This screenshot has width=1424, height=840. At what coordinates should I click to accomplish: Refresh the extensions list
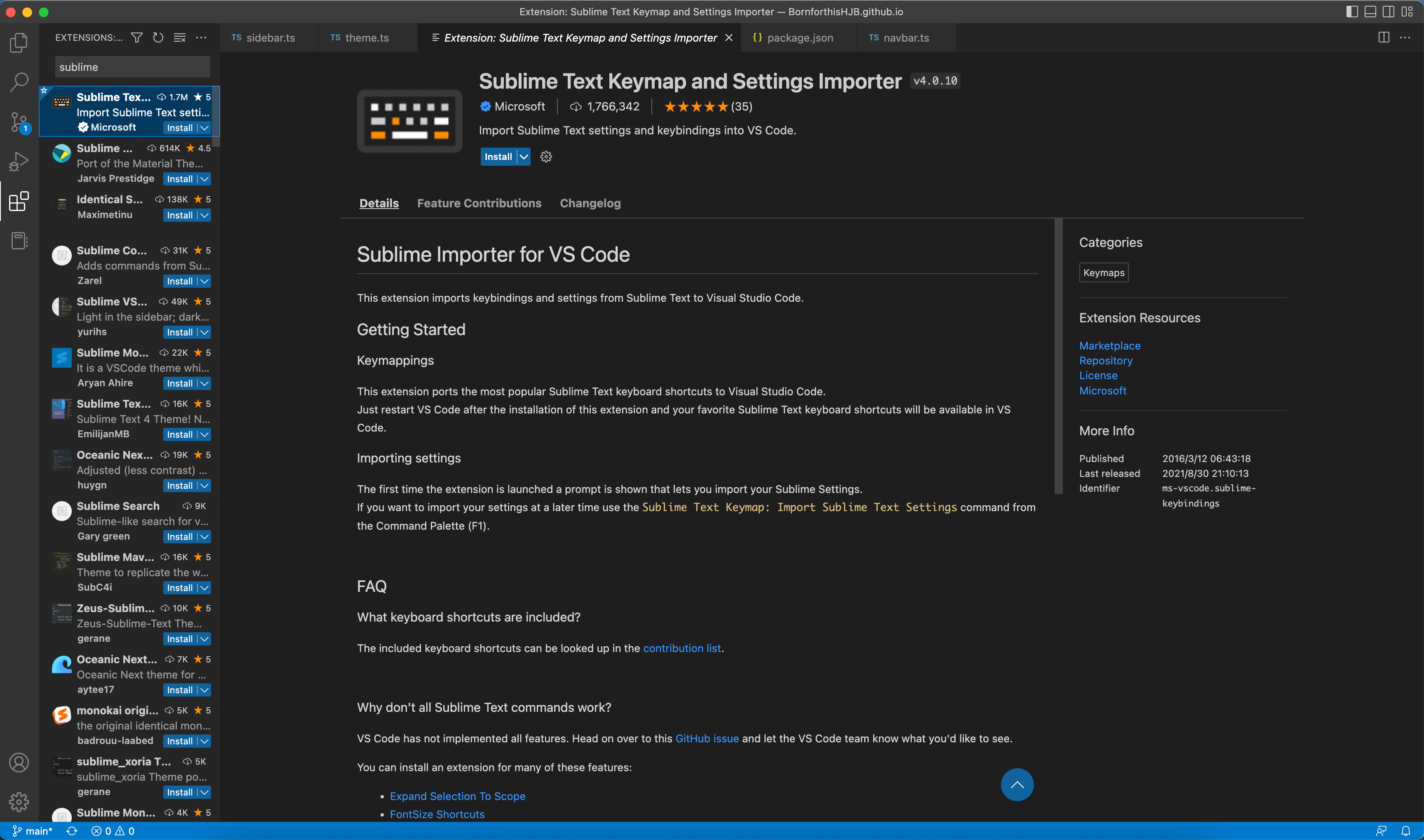coord(158,38)
